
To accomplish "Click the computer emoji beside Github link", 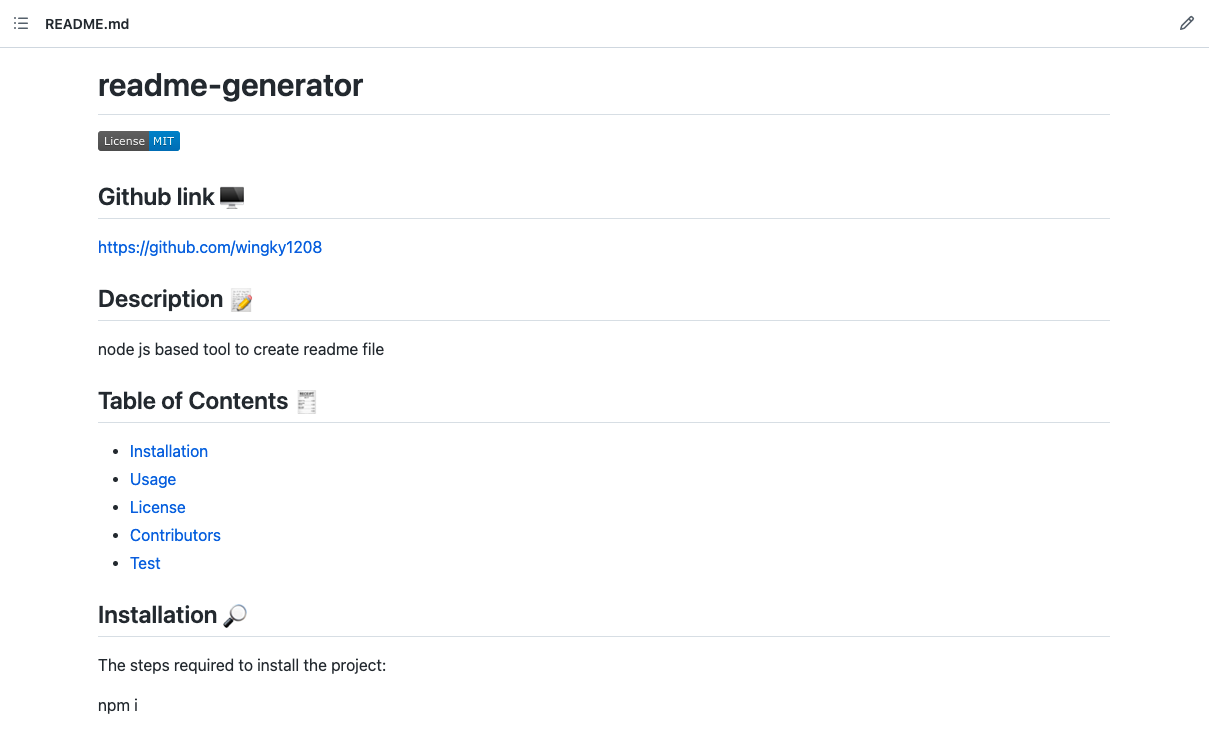I will pos(231,196).
